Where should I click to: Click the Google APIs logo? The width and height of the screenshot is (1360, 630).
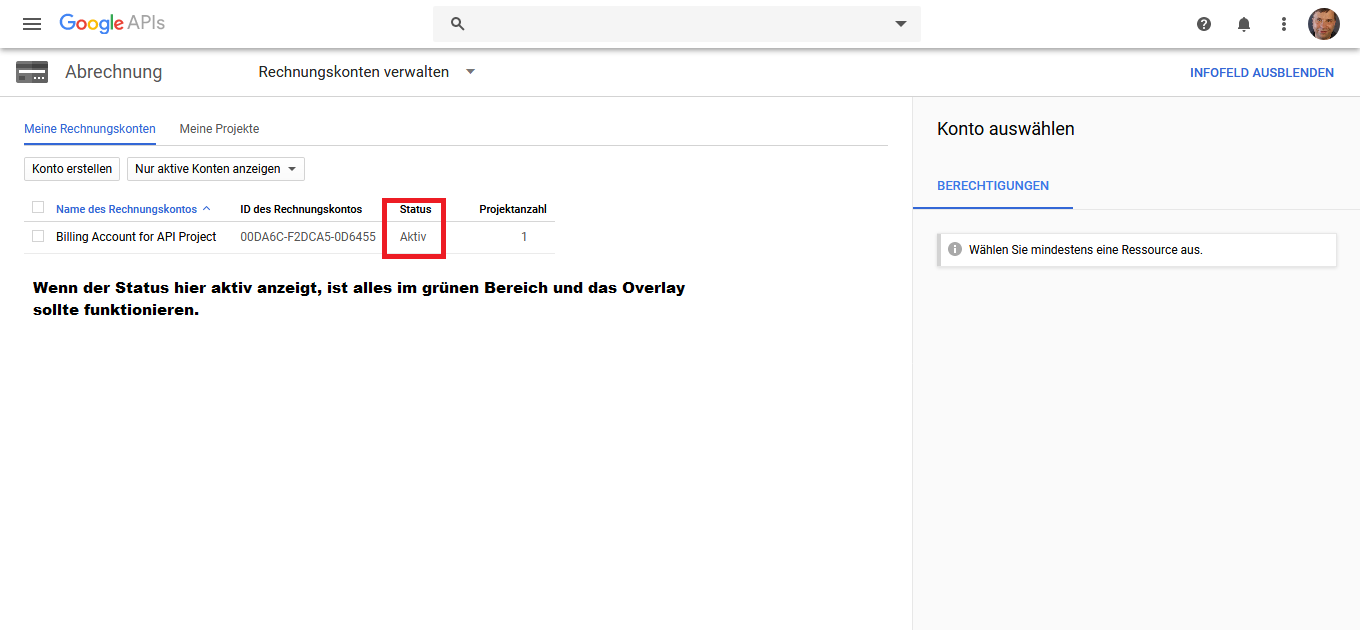112,23
